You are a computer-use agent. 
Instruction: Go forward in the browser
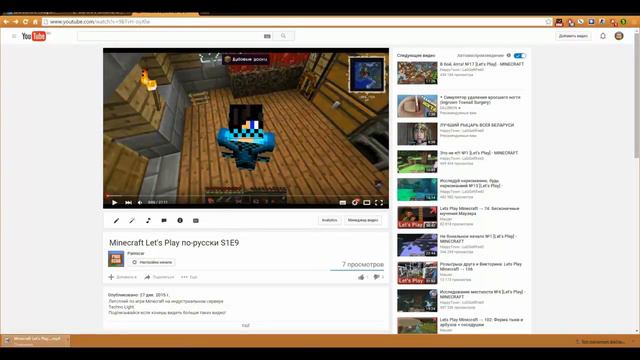coord(16,22)
